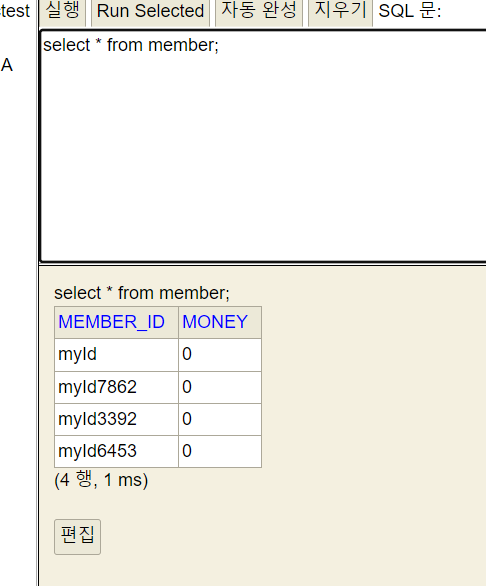Click the MONEY value for myId
Viewport: 486px width, 586px height.
pyautogui.click(x=220, y=355)
